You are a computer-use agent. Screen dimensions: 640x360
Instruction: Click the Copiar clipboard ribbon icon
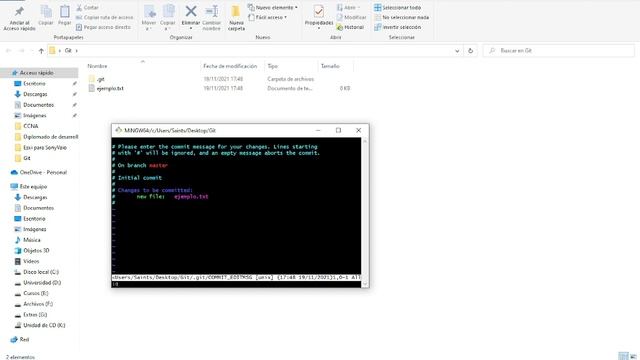[46, 12]
